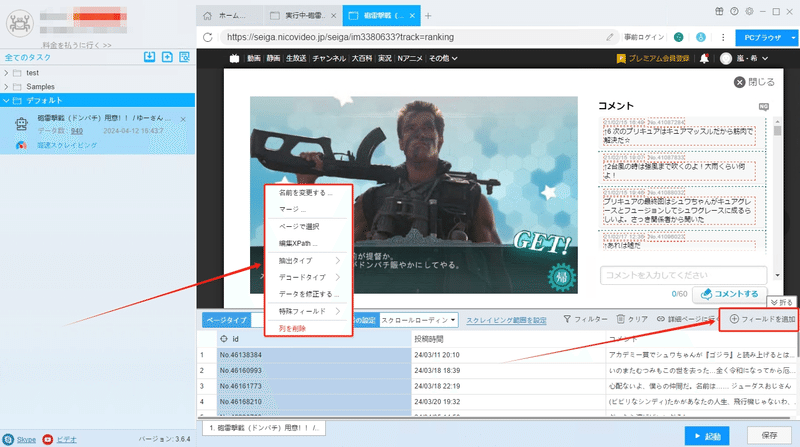Expand デコードタイプ submenu
Screen dimensions: 800x447
pos(308,278)
